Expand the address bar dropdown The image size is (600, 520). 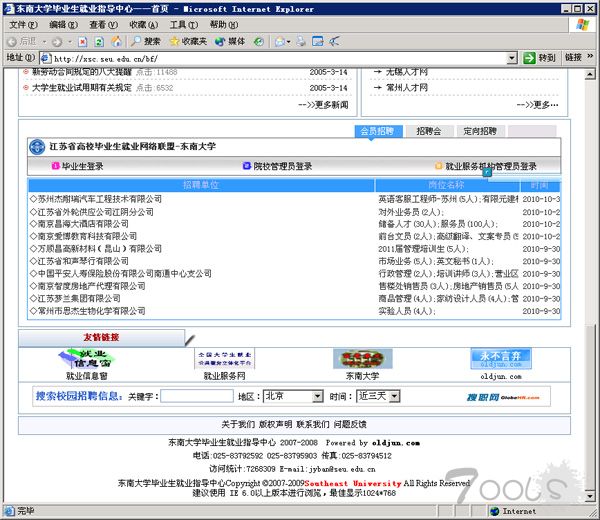pos(512,59)
